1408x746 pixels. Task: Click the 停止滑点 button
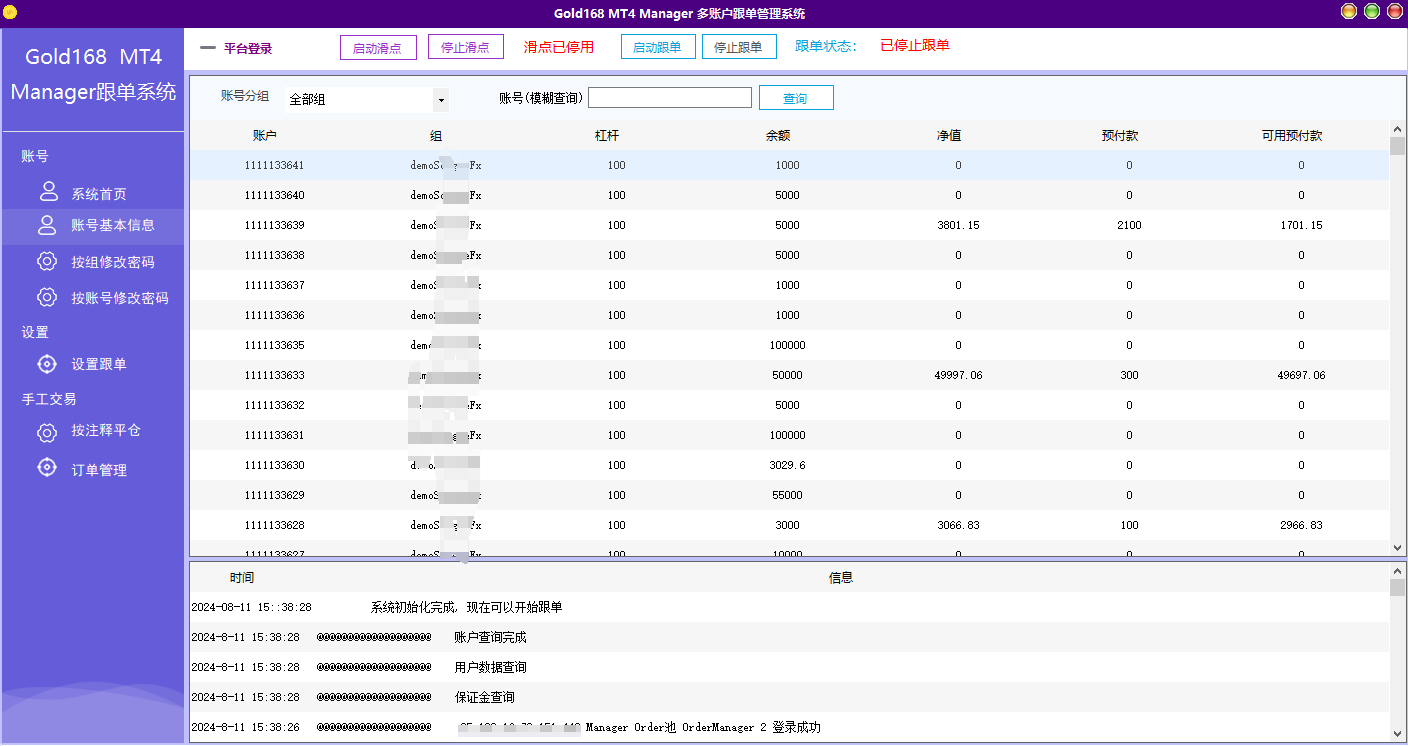[x=466, y=47]
